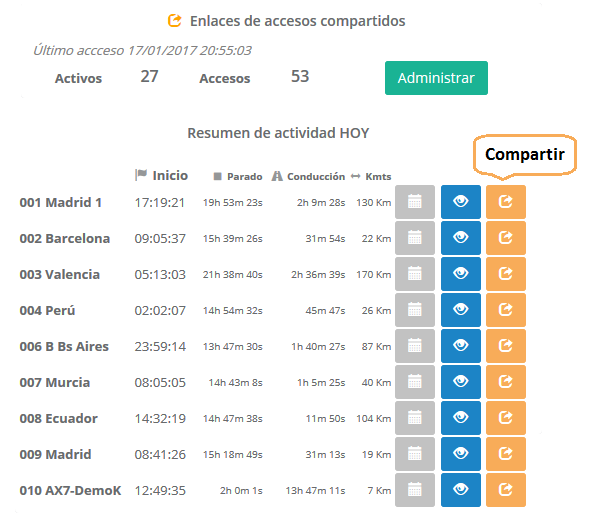Click the Administrar button

(x=436, y=78)
